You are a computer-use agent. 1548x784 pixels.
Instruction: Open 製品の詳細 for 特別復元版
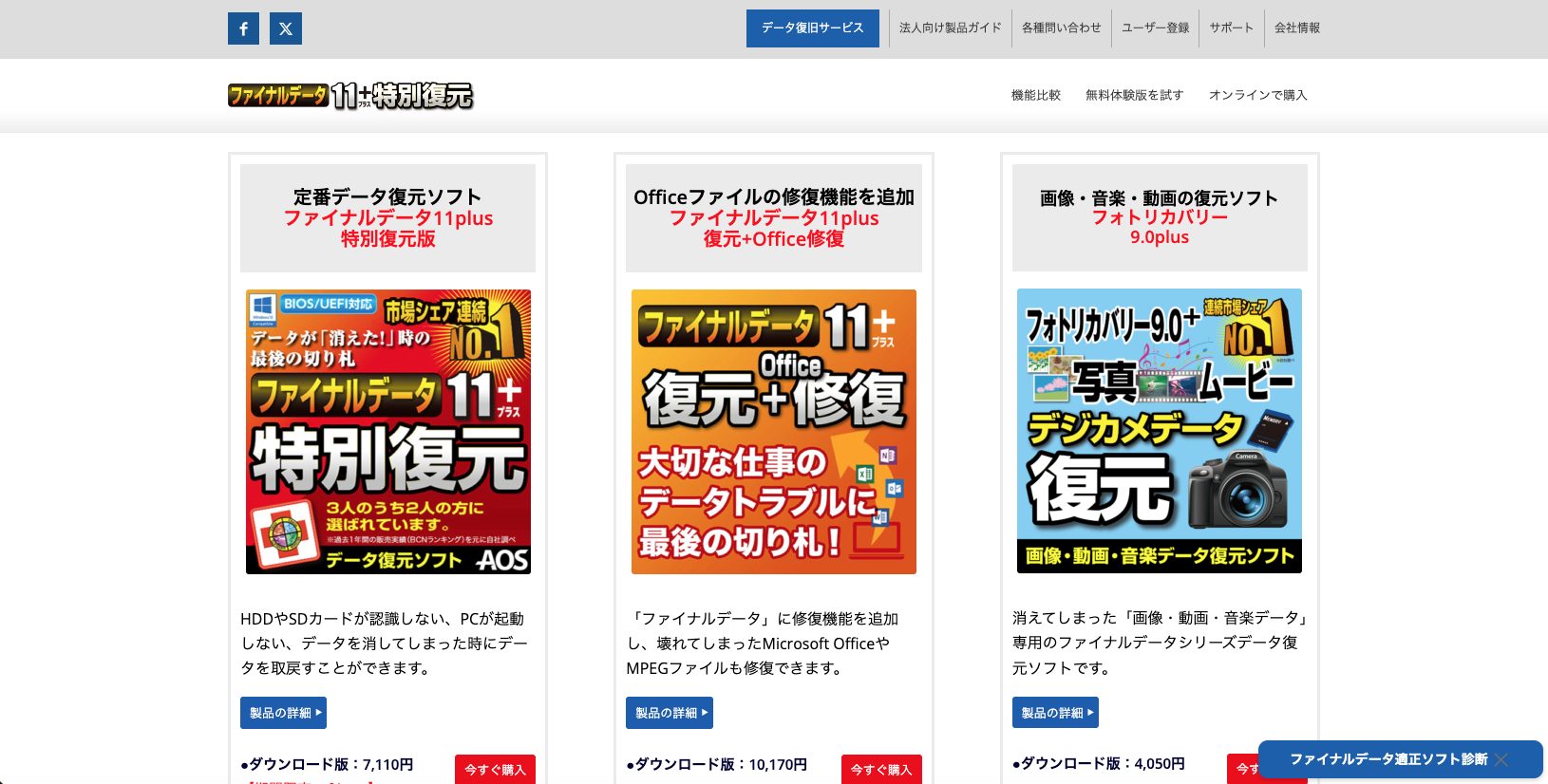coord(283,713)
